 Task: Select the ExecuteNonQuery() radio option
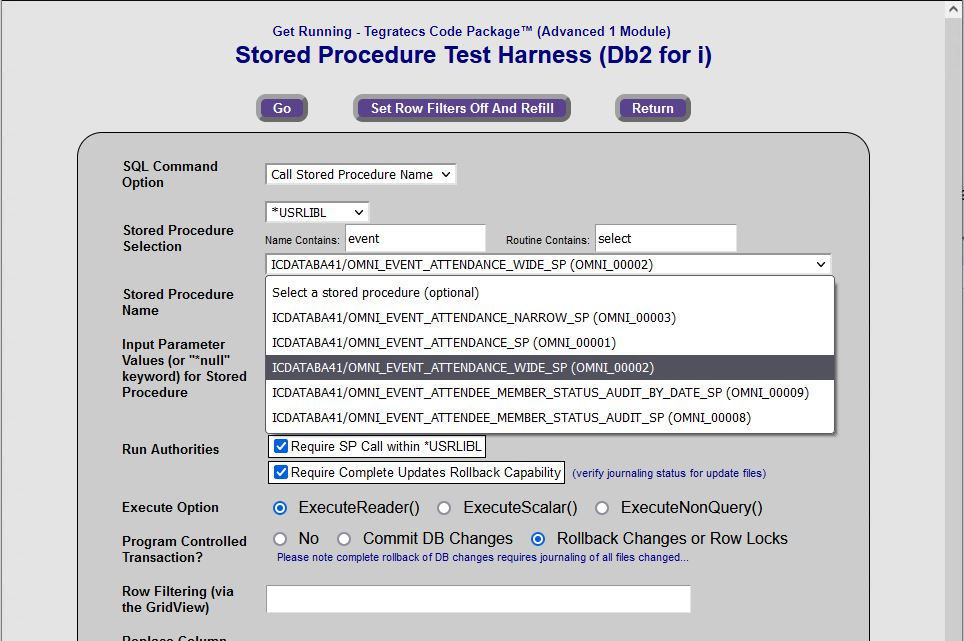point(602,508)
